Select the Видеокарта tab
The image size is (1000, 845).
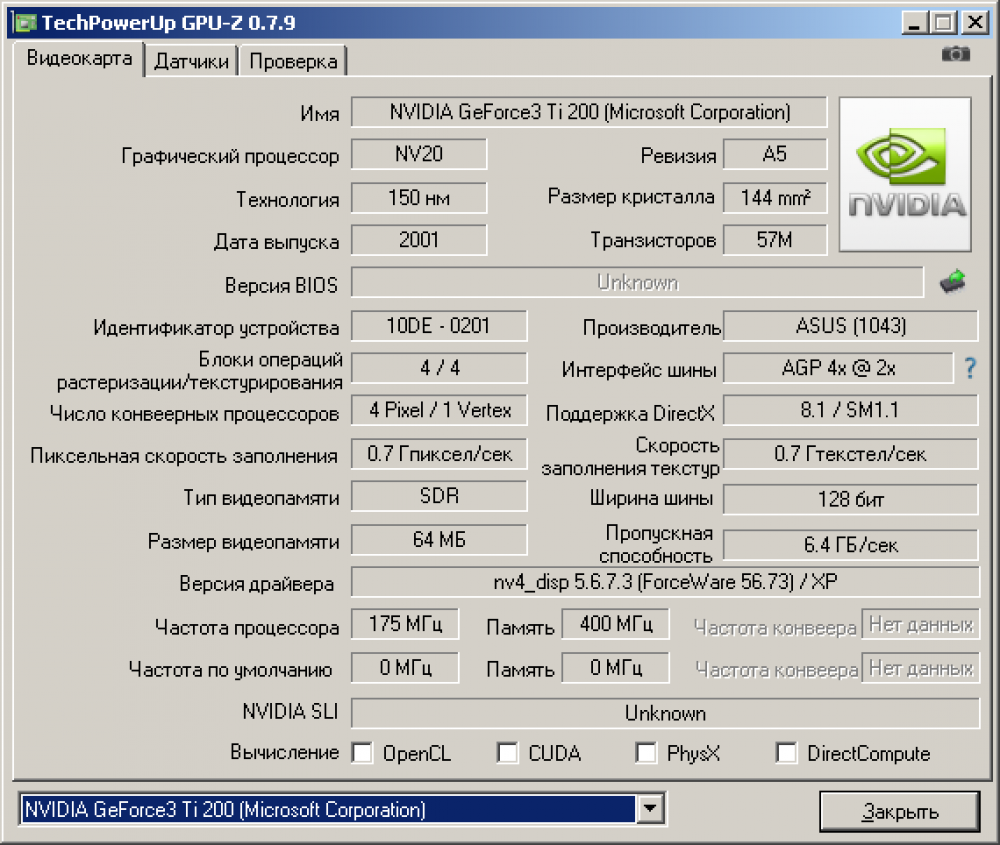pyautogui.click(x=79, y=58)
